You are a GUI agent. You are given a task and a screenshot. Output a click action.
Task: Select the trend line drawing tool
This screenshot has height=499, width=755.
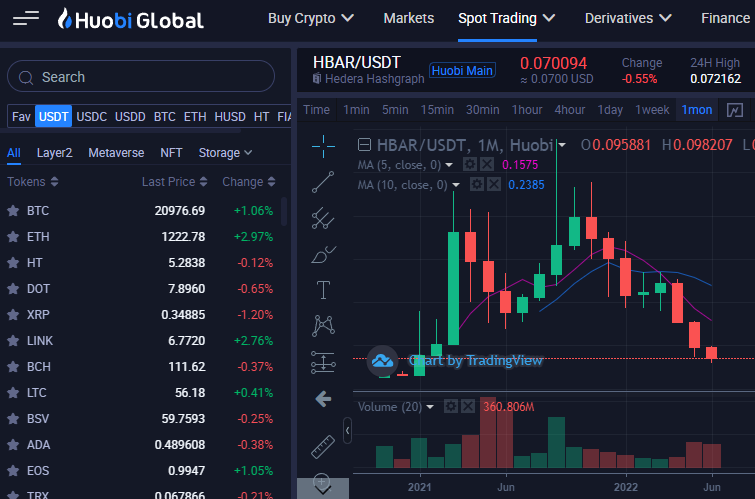click(x=323, y=182)
